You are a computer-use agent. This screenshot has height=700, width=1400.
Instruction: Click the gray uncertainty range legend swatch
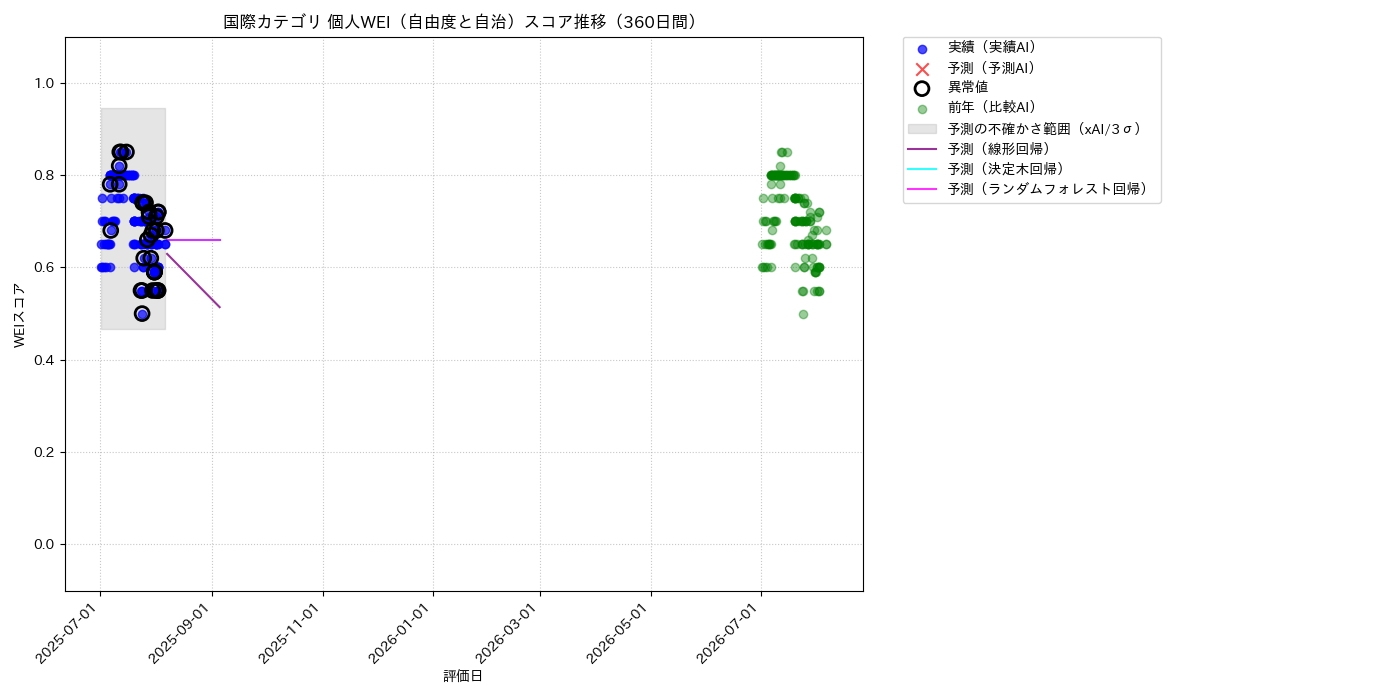pos(922,129)
